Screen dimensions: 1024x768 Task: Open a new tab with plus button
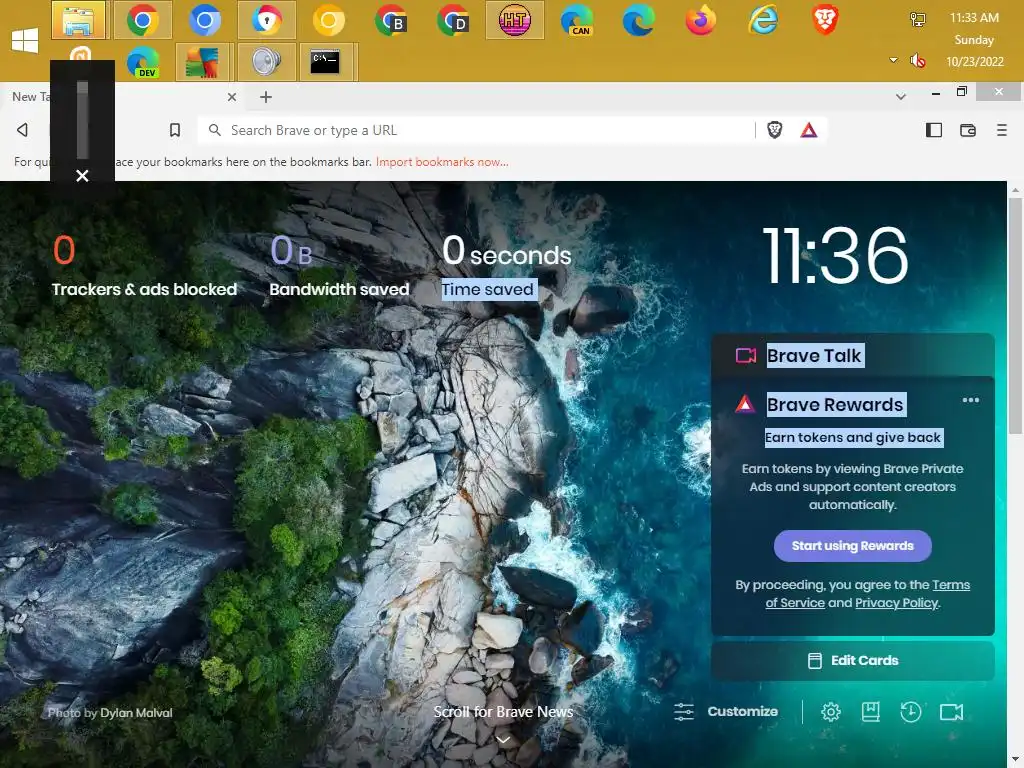click(x=266, y=97)
